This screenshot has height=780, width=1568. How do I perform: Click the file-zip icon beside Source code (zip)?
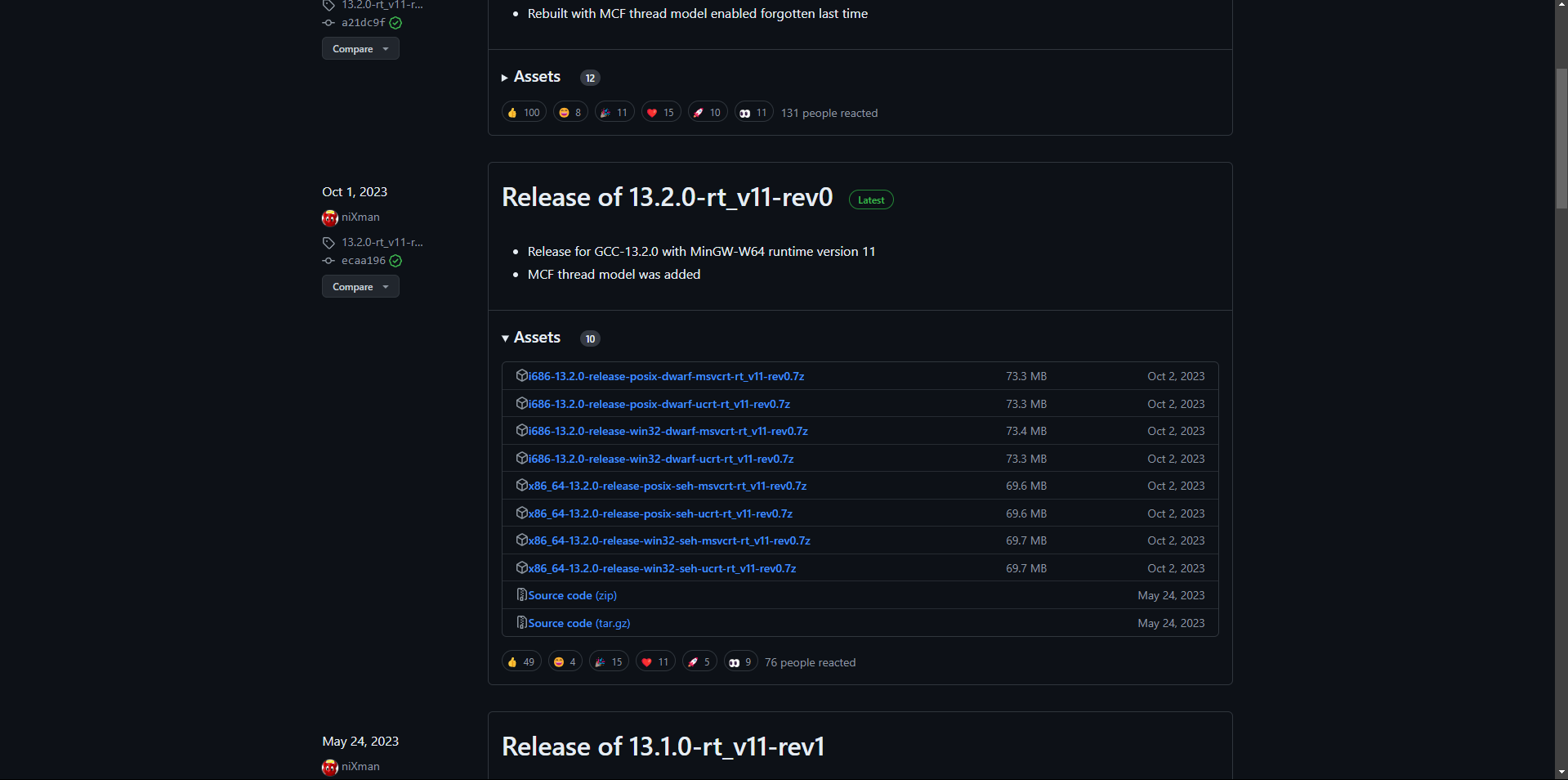(521, 595)
